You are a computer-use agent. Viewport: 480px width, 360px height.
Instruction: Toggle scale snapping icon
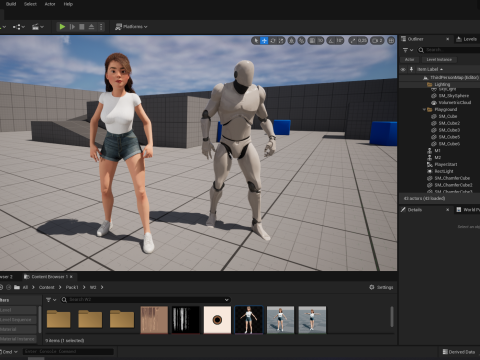[353, 41]
